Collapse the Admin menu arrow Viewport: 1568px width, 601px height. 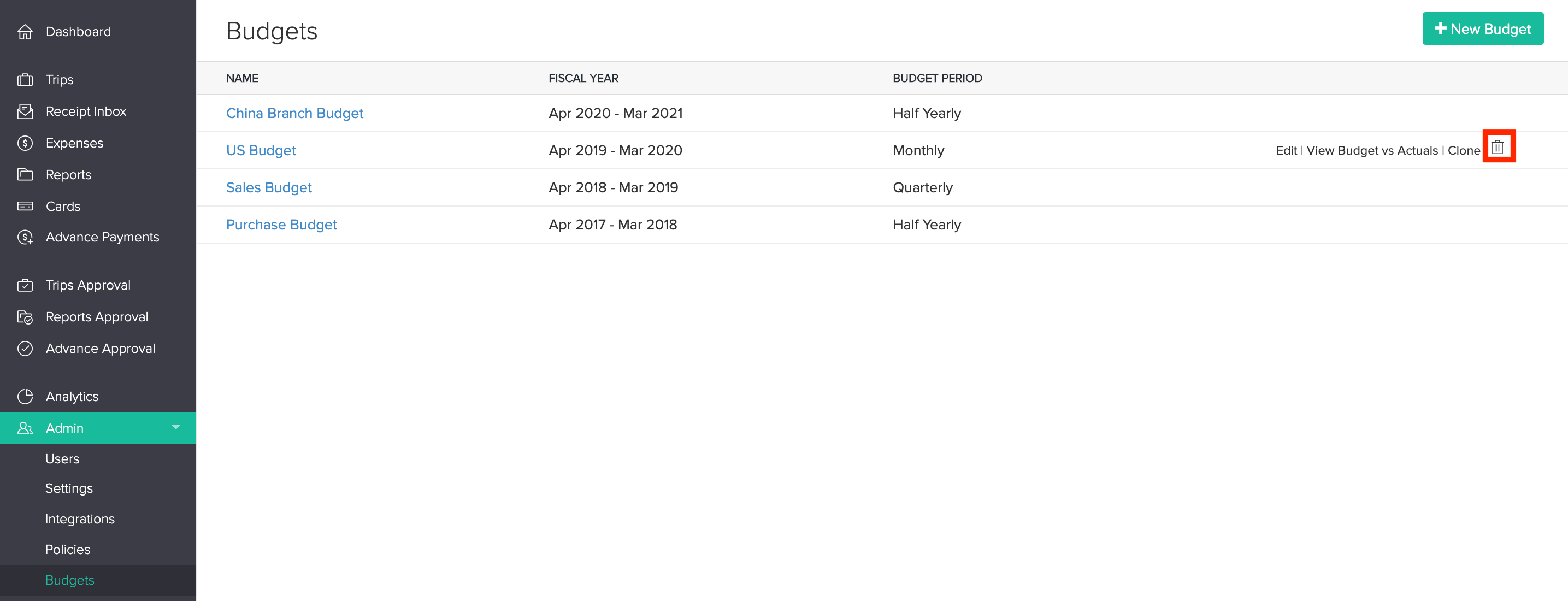click(176, 427)
